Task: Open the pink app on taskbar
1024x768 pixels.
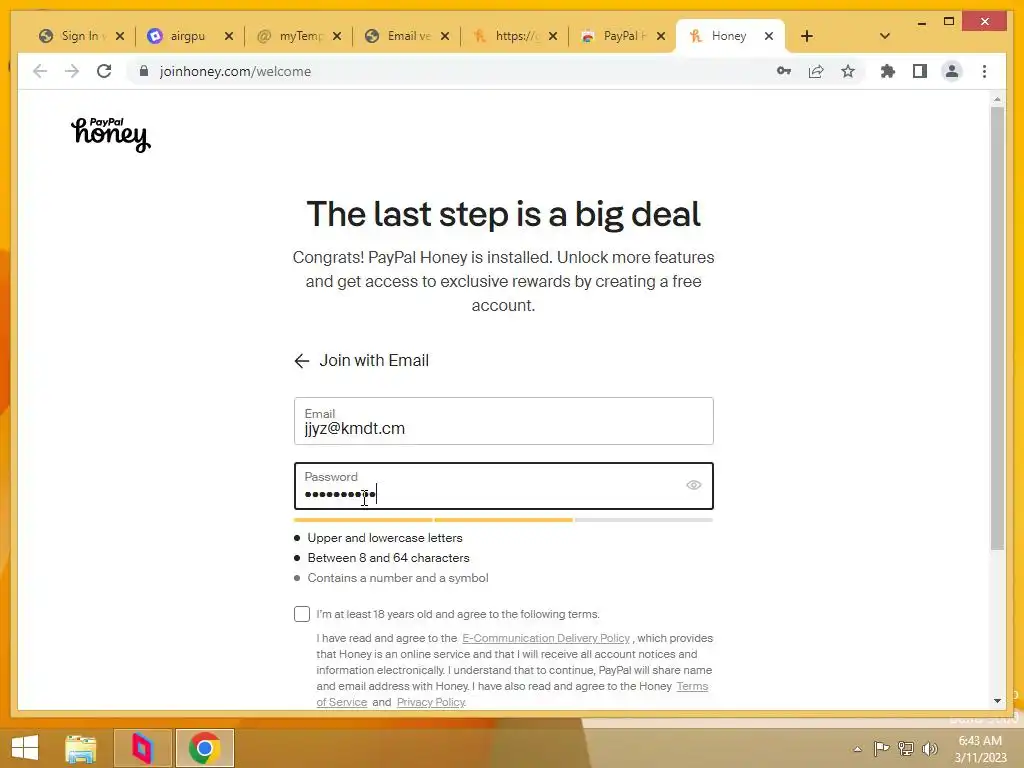Action: tap(142, 748)
